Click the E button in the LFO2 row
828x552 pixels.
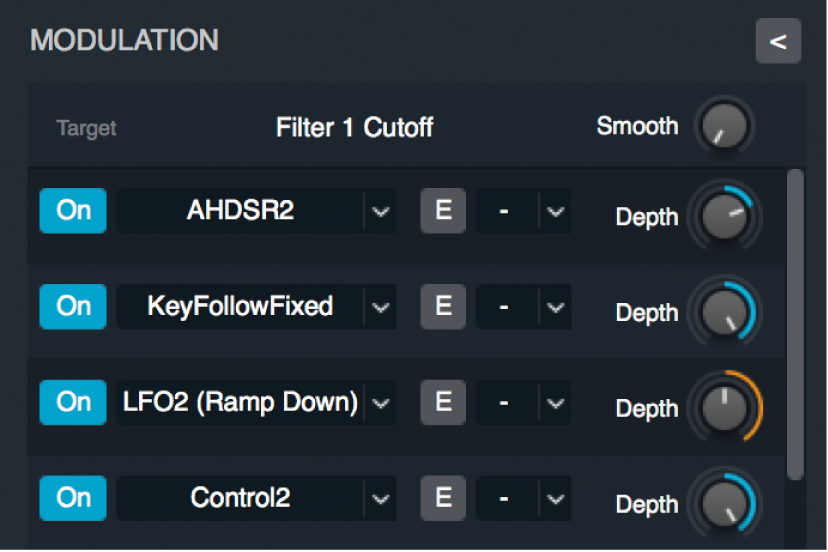pos(443,402)
